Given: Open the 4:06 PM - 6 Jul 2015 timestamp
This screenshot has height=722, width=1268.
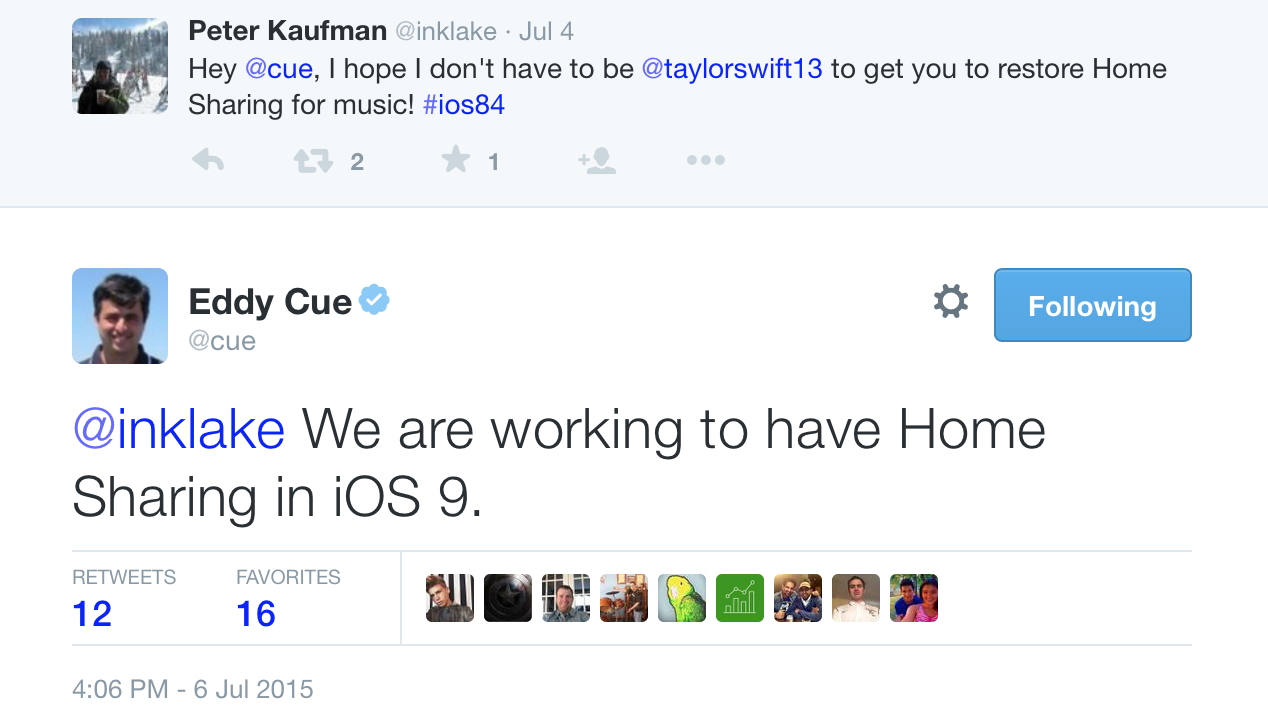Looking at the screenshot, I should pos(193,689).
